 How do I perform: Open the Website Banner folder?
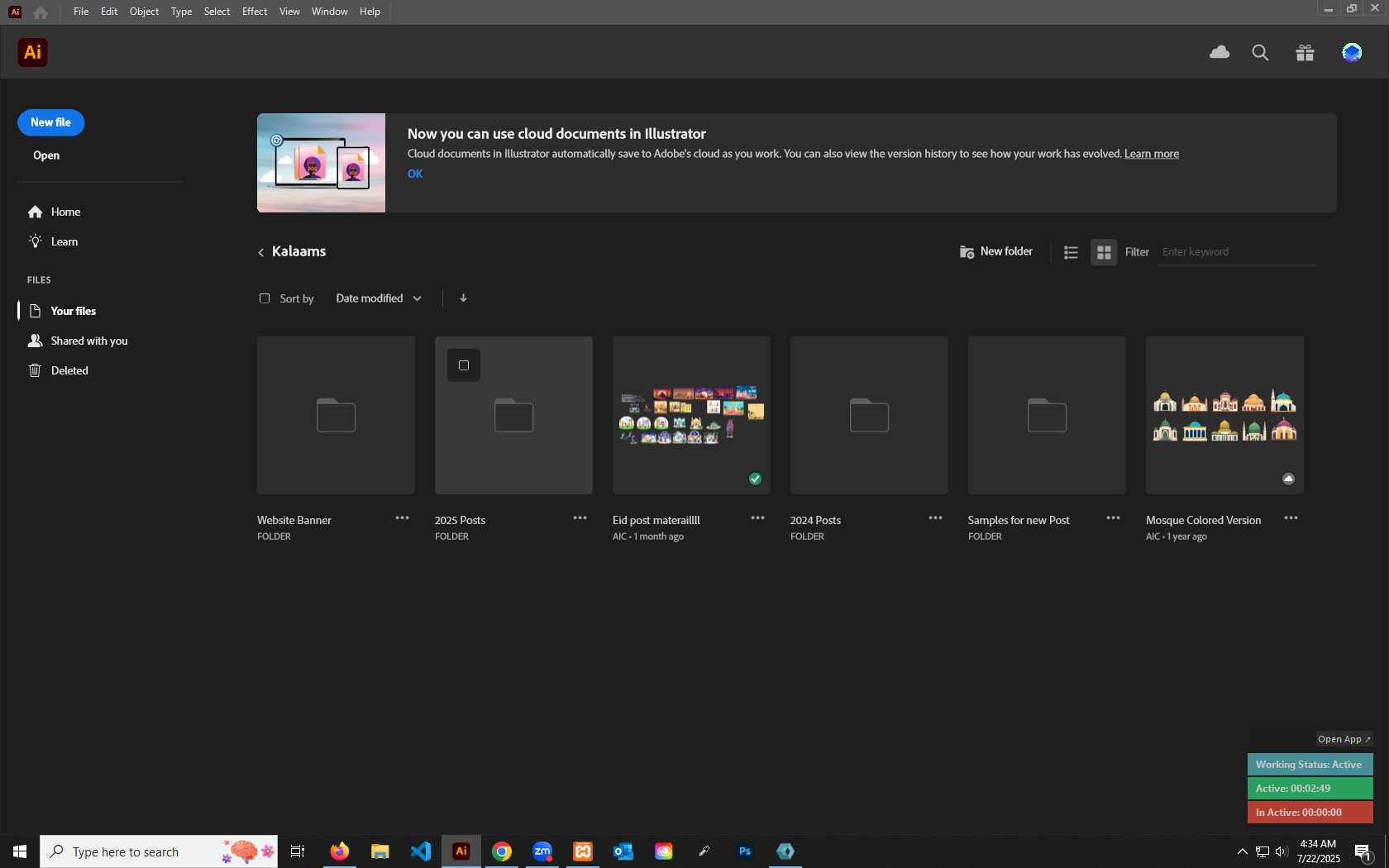pos(336,415)
